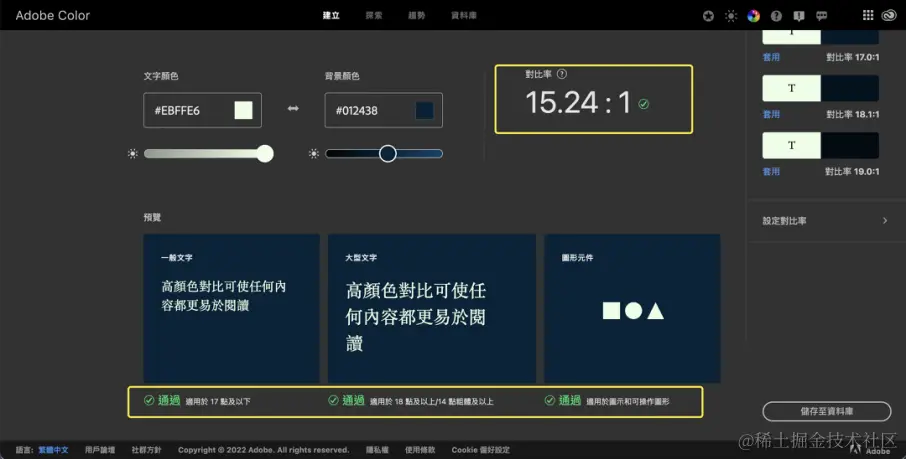Switch to the 資料庫 tab
The width and height of the screenshot is (906, 459).
[464, 16]
